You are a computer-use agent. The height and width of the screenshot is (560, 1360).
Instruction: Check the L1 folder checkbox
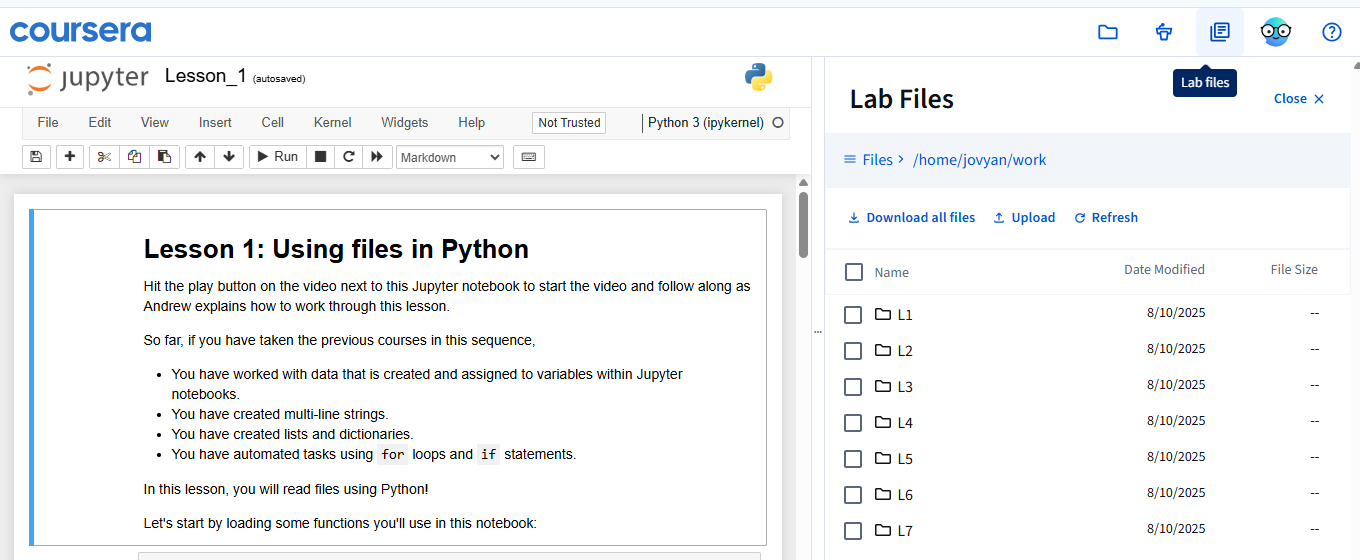coord(853,315)
